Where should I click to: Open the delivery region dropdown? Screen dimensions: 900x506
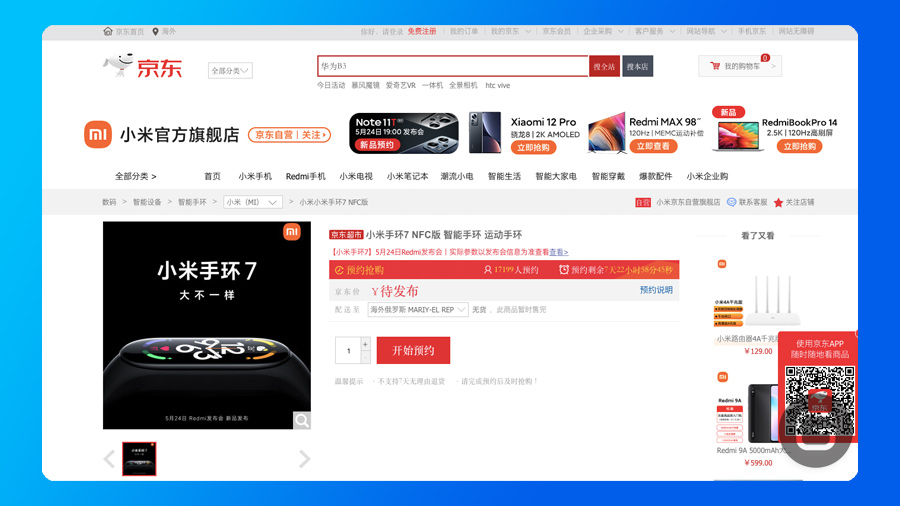point(418,310)
